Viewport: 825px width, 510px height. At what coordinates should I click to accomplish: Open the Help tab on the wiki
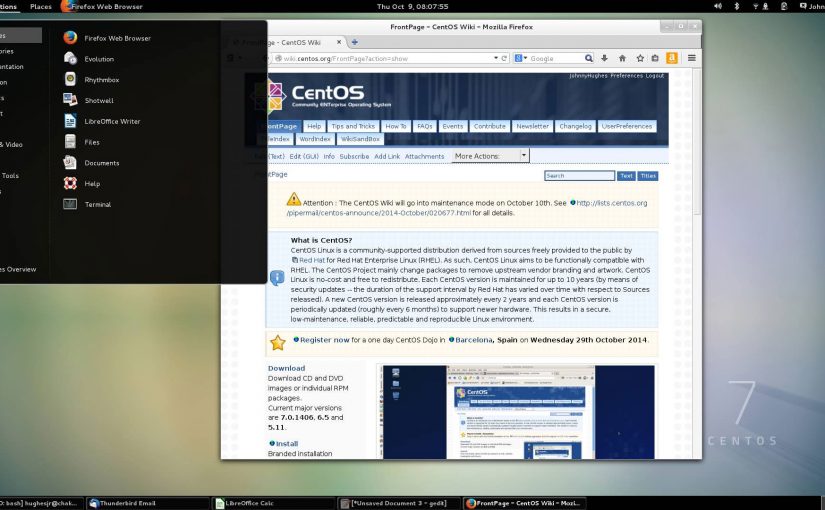coord(314,126)
